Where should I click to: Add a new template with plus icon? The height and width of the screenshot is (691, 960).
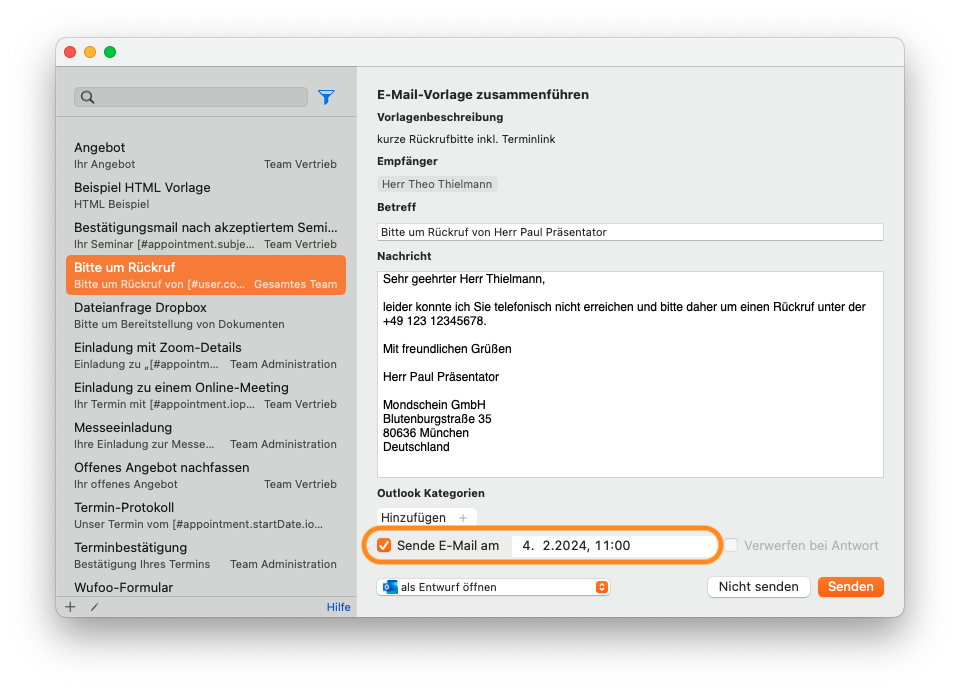[x=70, y=607]
